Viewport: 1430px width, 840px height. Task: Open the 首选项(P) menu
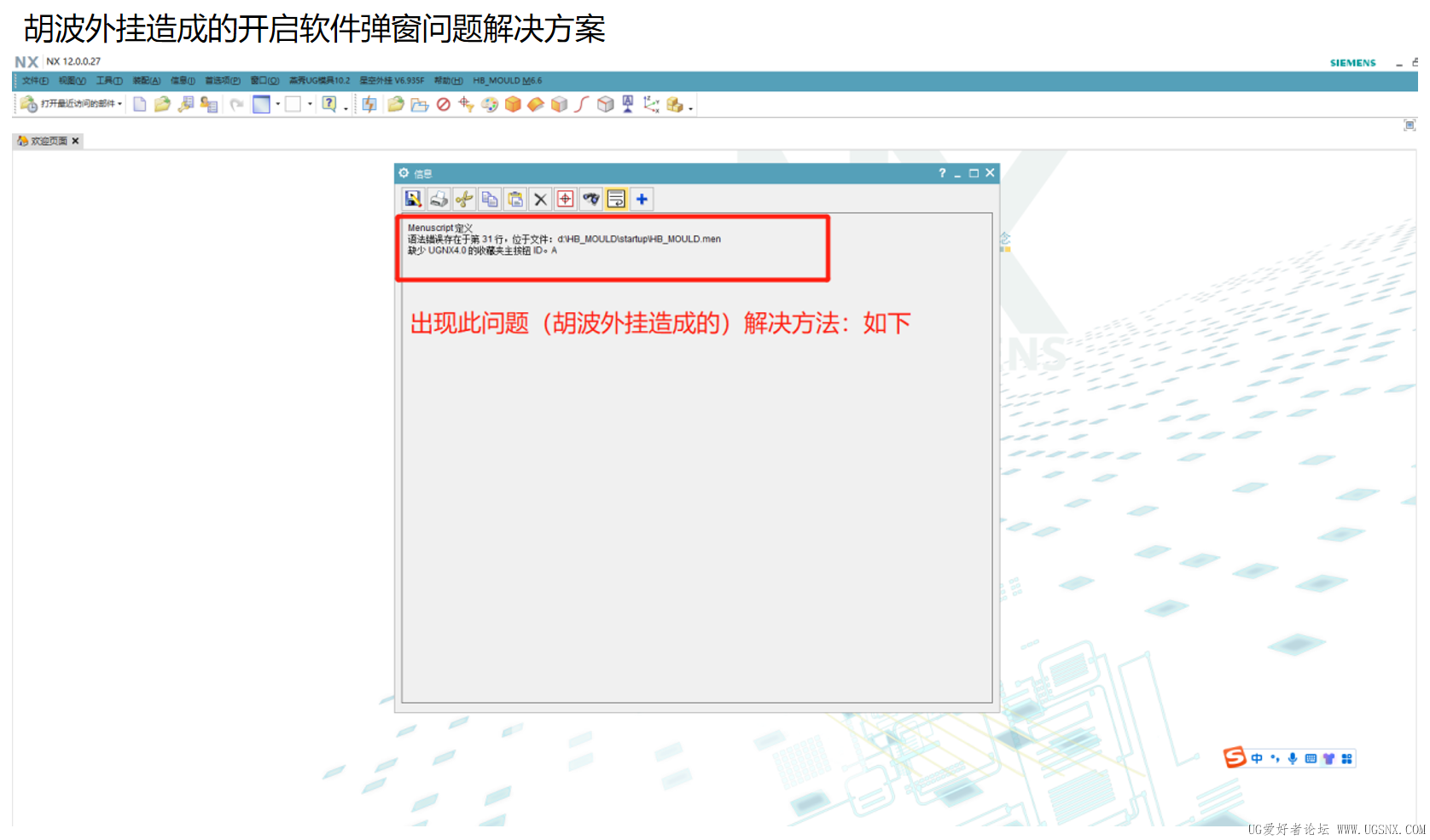(223, 81)
